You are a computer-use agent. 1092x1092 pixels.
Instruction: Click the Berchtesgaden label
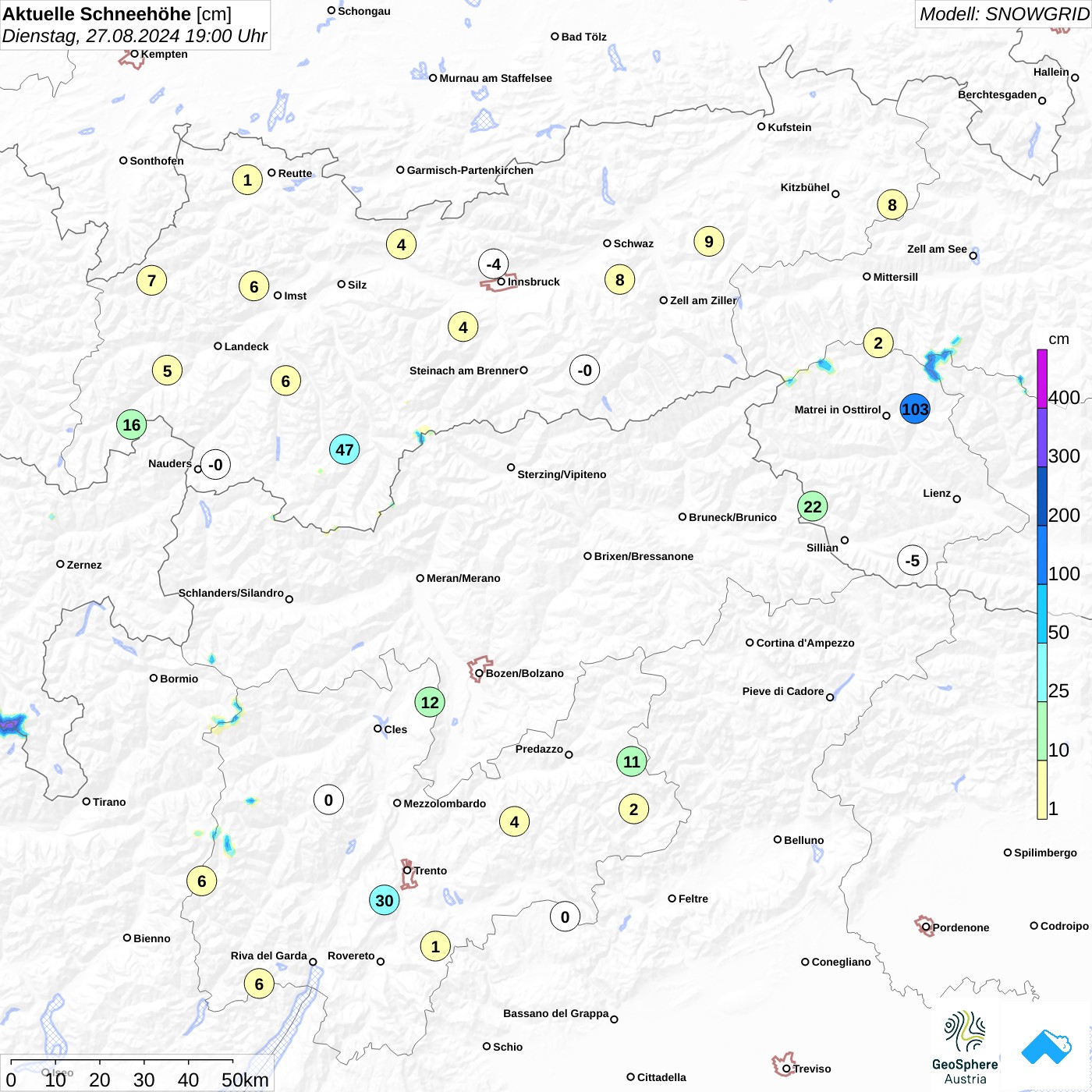tap(998, 94)
